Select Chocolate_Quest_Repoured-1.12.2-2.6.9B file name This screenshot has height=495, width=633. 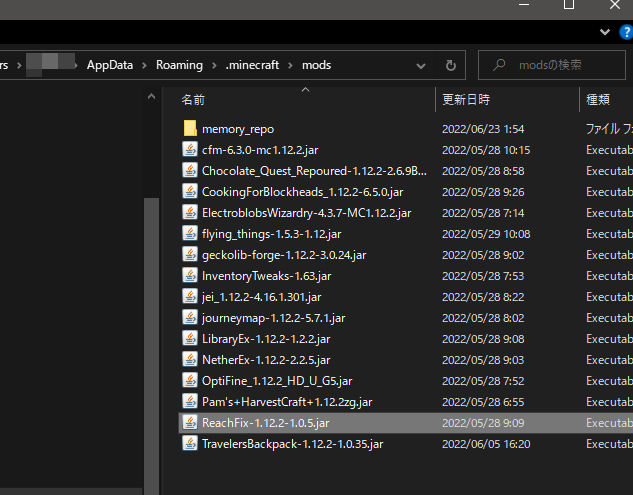tap(314, 171)
